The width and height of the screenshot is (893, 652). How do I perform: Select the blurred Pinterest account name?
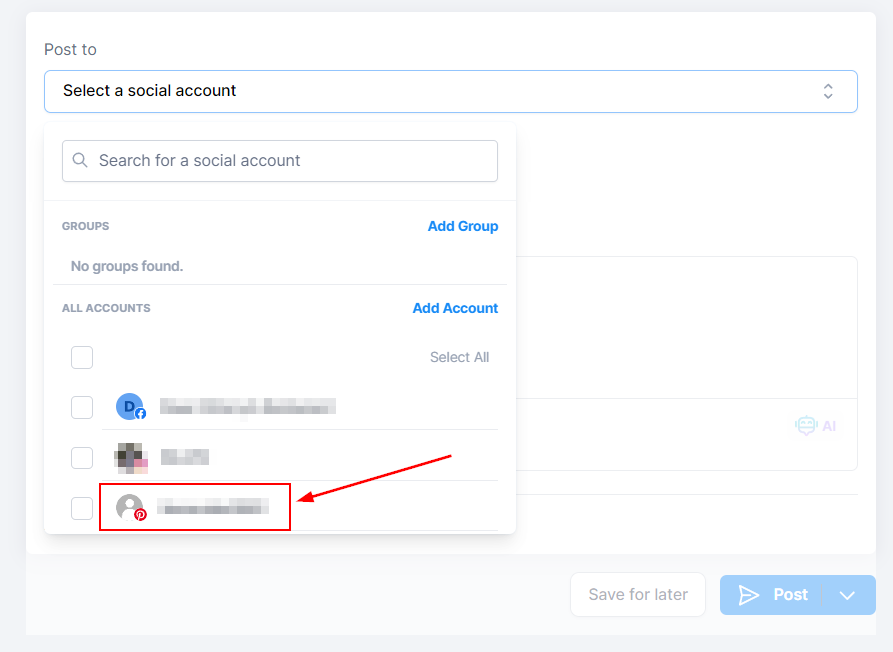click(214, 507)
